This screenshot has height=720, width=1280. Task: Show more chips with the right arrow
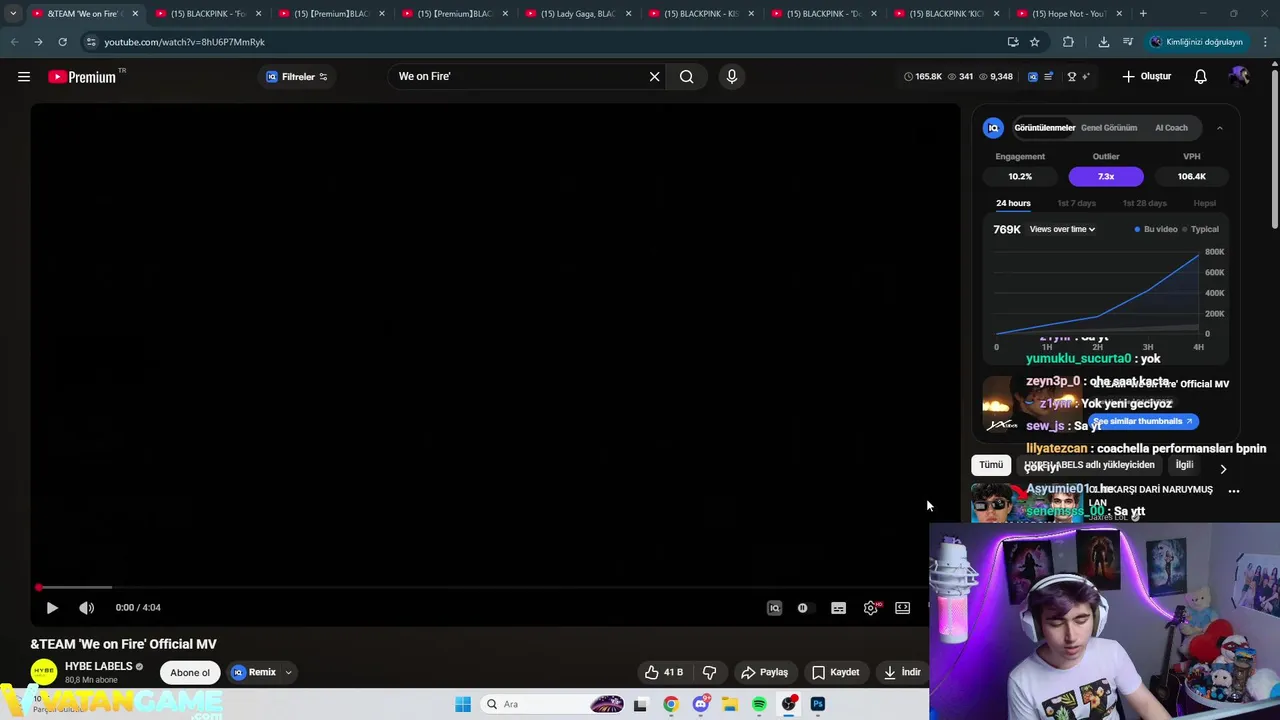1223,469
